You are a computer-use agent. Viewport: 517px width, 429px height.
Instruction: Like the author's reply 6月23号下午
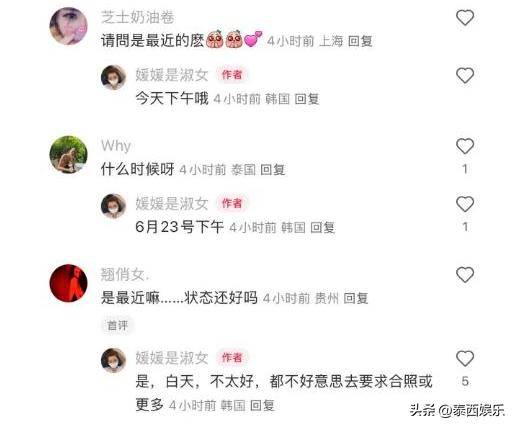(465, 204)
